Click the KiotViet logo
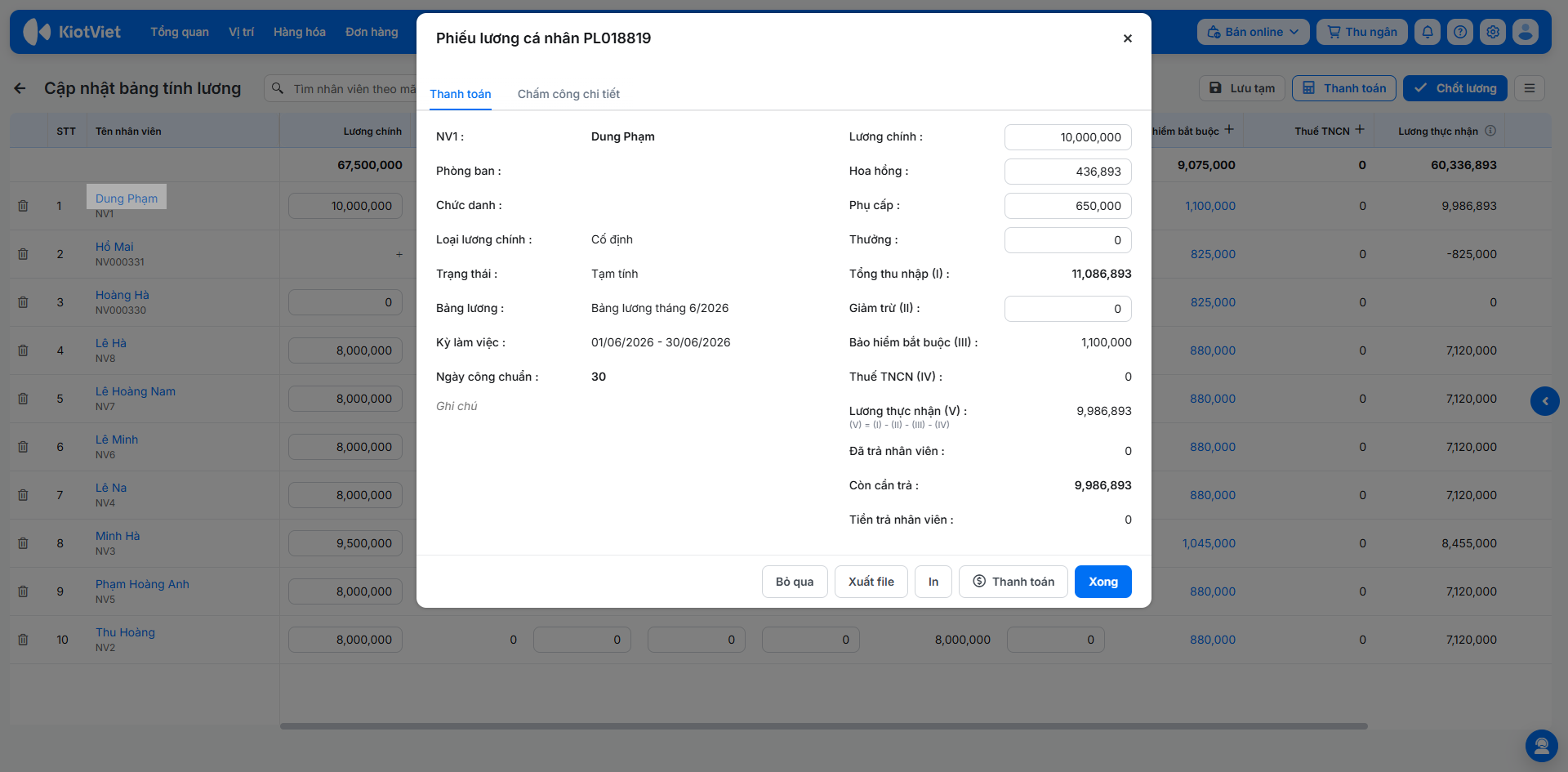Image resolution: width=1568 pixels, height=772 pixels. coord(72,32)
